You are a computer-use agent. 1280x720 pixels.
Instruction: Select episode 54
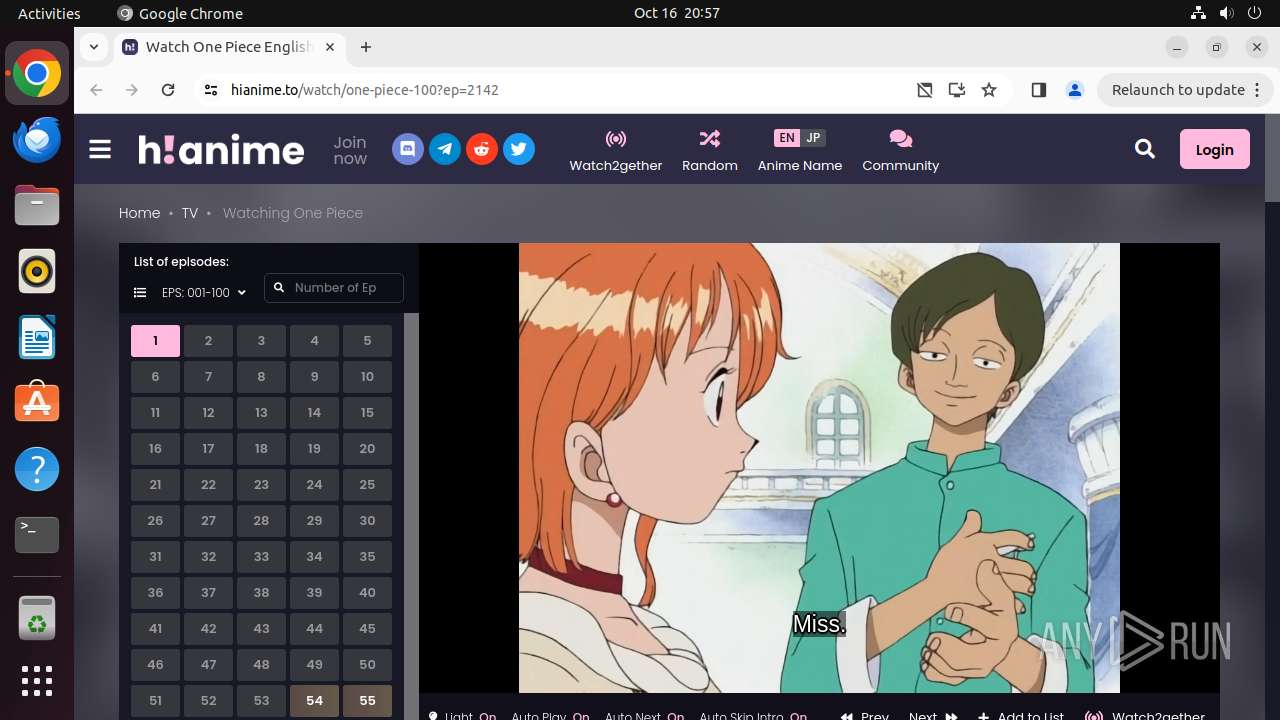[x=314, y=701]
